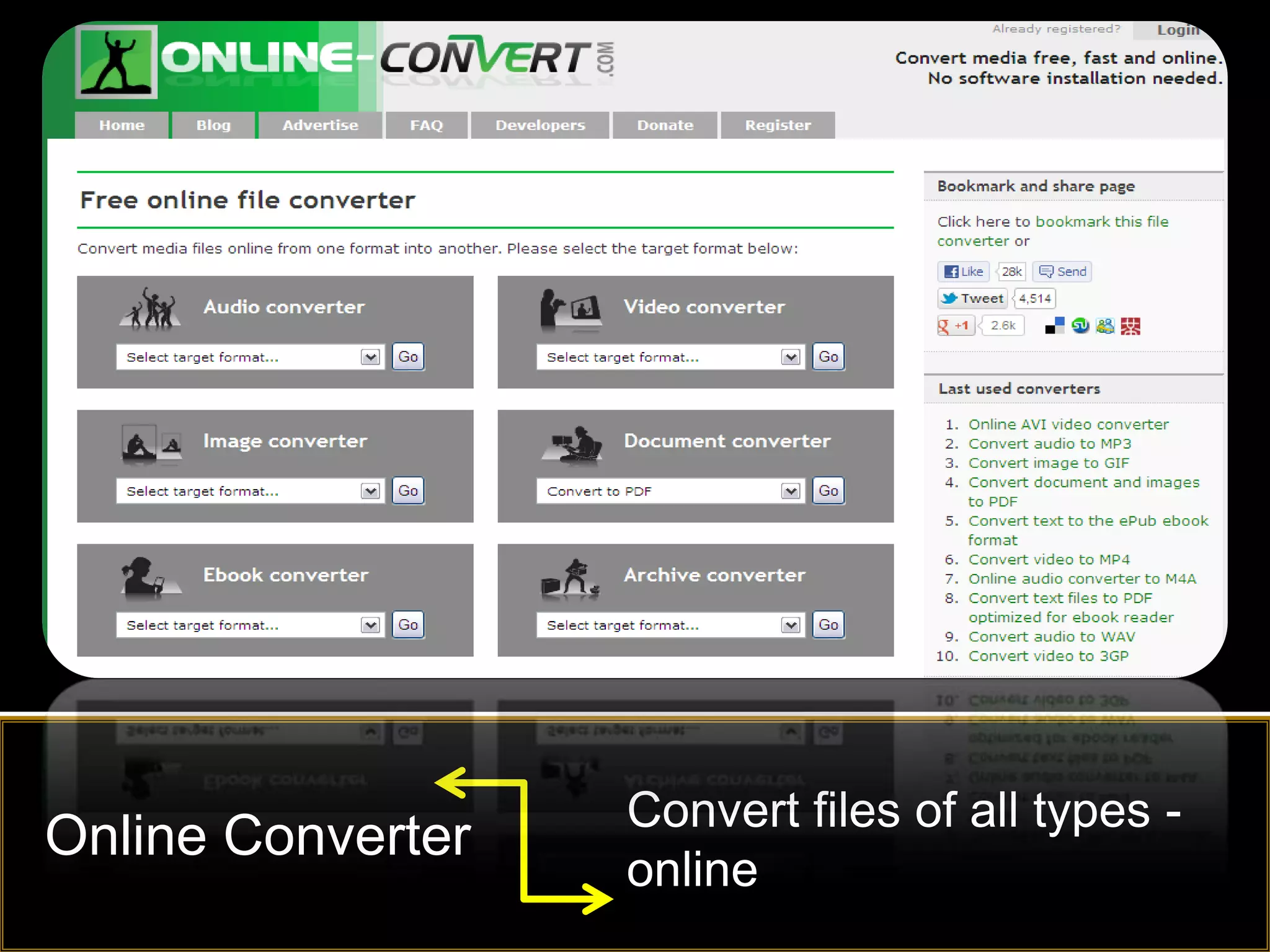The image size is (1270, 952).
Task: Open the Register tab
Action: (x=778, y=125)
